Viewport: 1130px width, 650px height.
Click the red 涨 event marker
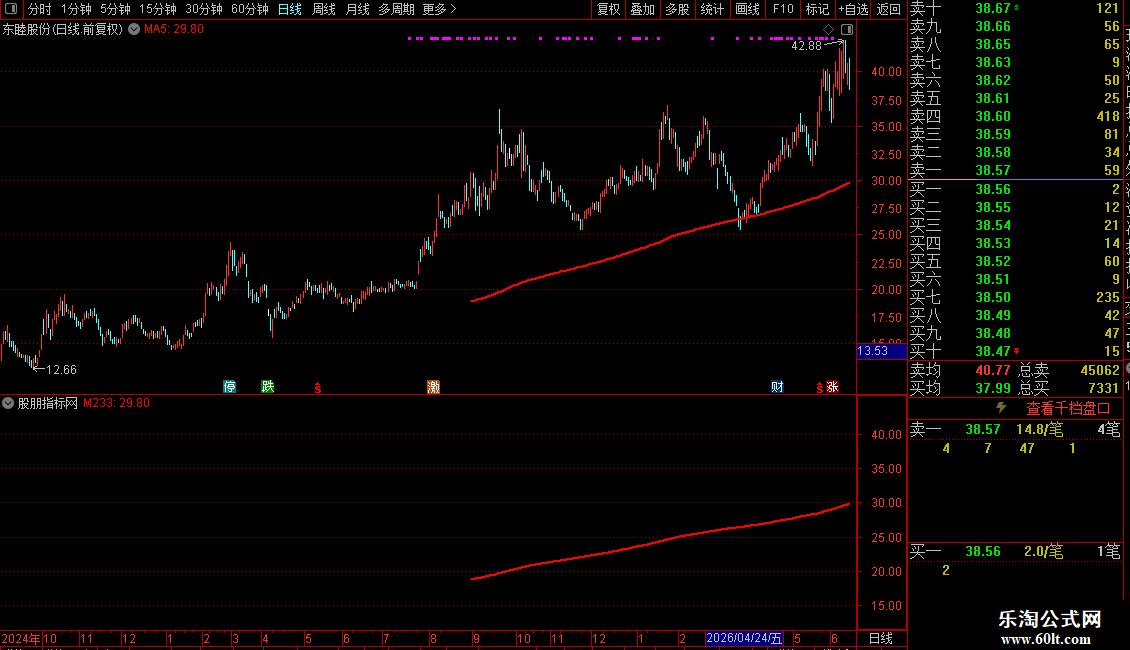[832, 387]
